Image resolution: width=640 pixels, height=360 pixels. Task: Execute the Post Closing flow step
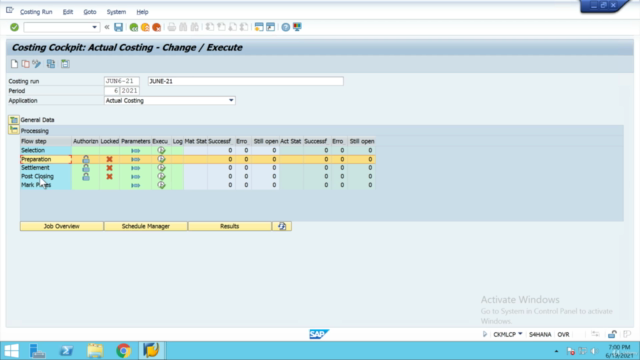click(x=161, y=176)
